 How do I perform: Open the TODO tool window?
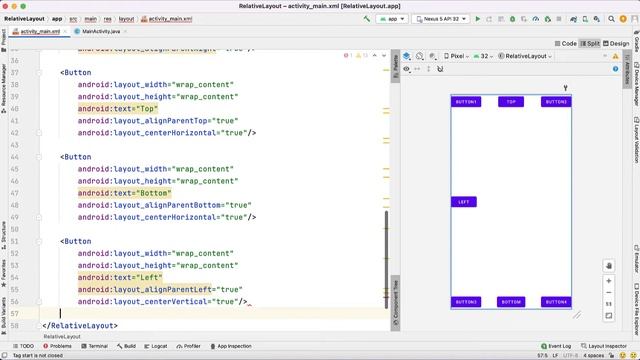[23, 346]
